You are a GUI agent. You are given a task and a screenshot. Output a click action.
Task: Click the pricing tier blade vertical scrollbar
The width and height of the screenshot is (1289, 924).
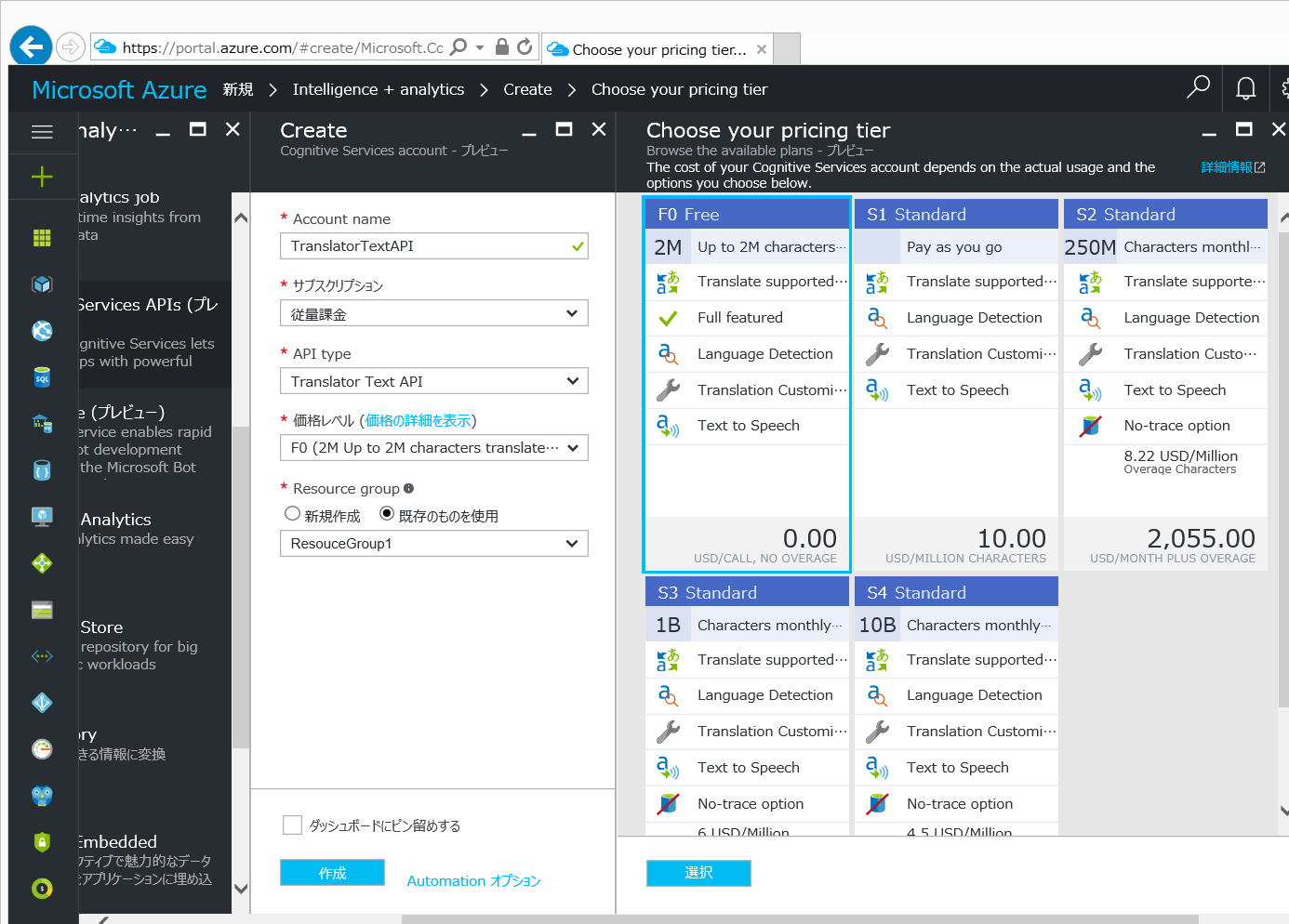click(1283, 469)
